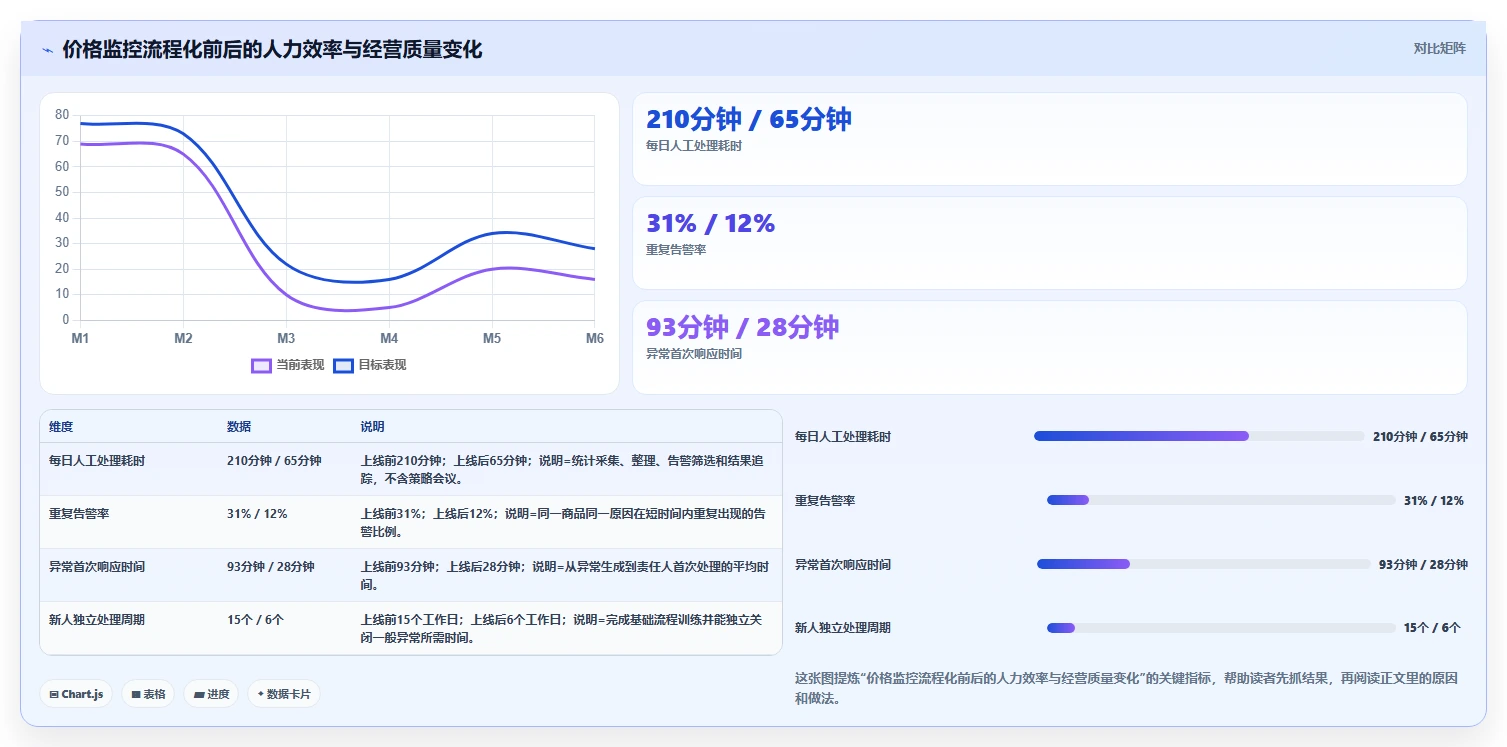Viewport: 1507px width, 747px height.
Task: Click the 异常首次响应时间 progress bar
Action: 1204,564
